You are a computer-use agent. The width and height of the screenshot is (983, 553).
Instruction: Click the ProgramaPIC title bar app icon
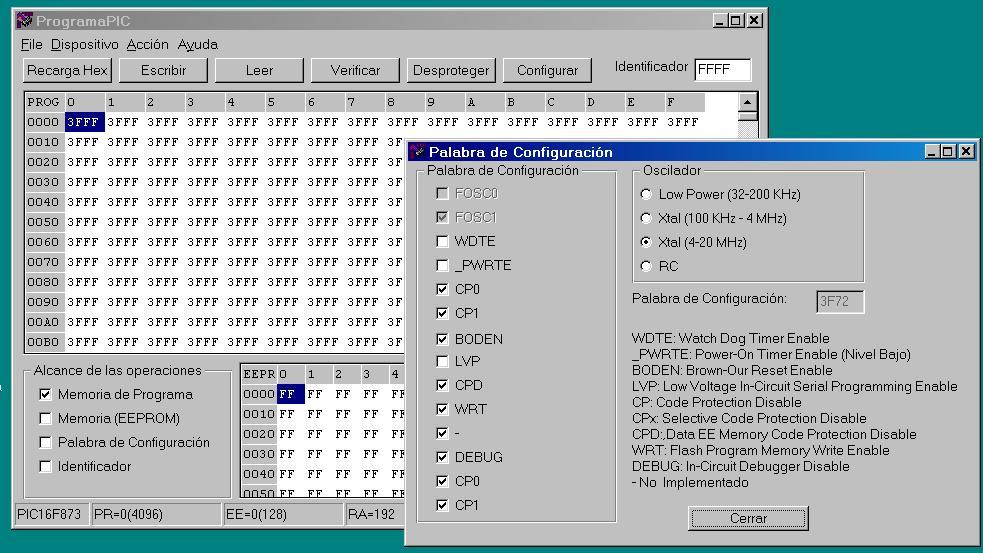tap(25, 20)
